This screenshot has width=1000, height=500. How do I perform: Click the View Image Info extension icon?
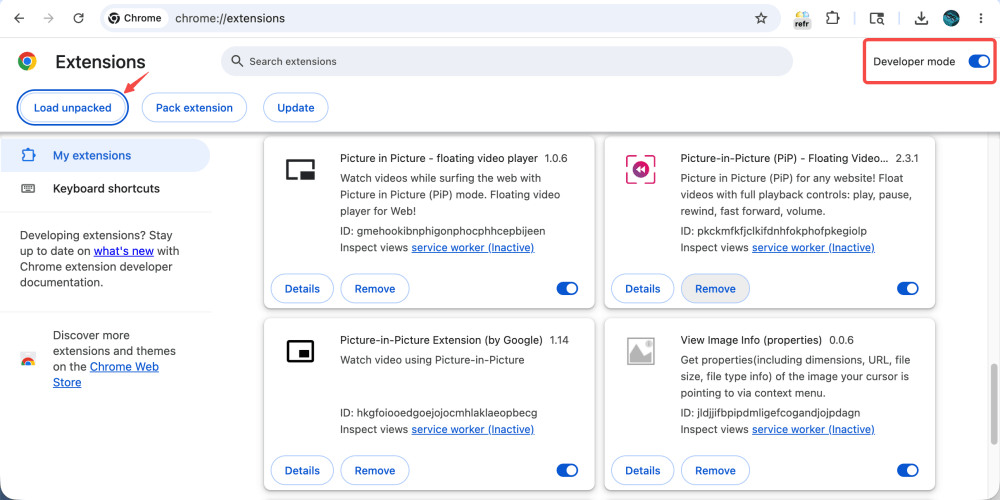640,351
